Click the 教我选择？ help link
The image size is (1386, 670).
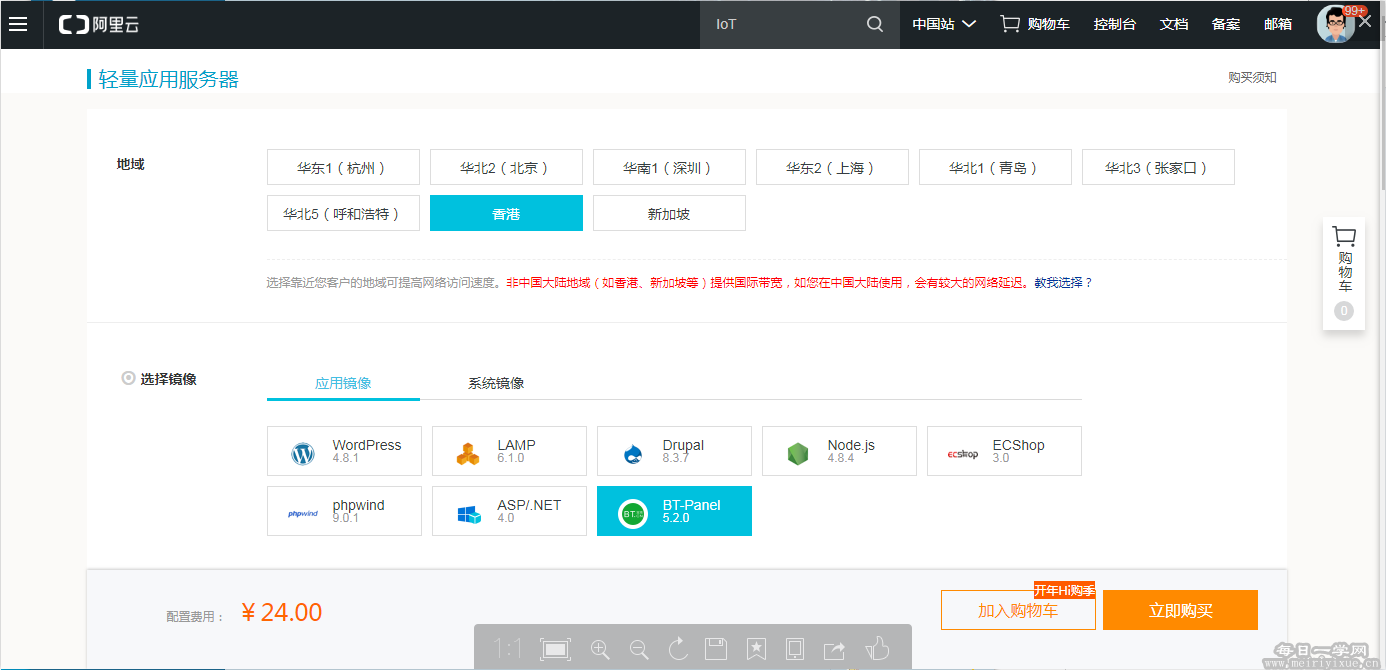(1063, 283)
